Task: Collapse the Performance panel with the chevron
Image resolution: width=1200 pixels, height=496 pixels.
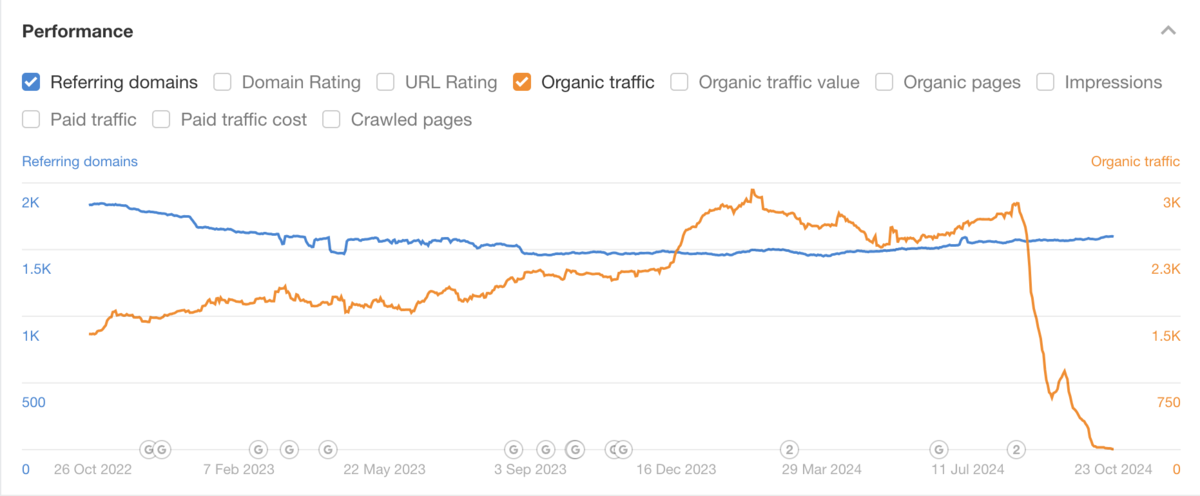Action: 1167,31
